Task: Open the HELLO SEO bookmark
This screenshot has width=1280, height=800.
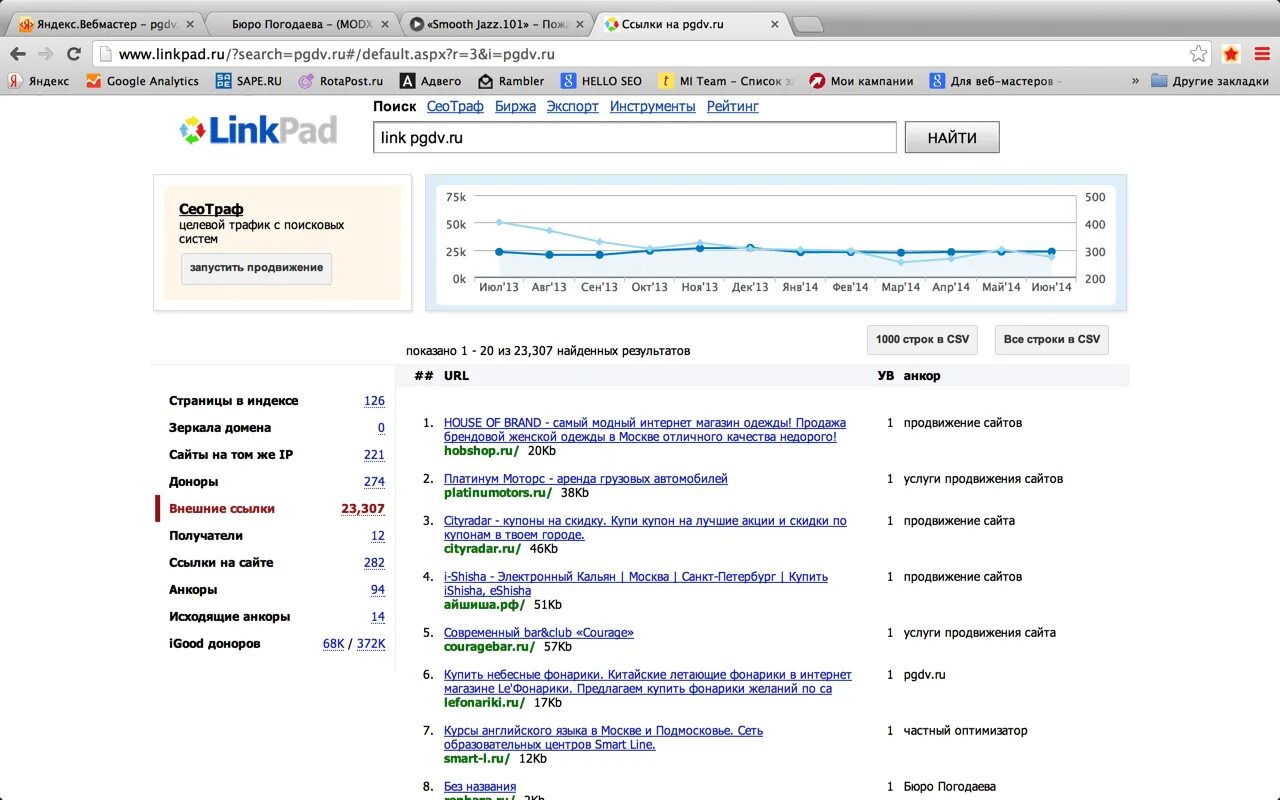Action: [601, 81]
